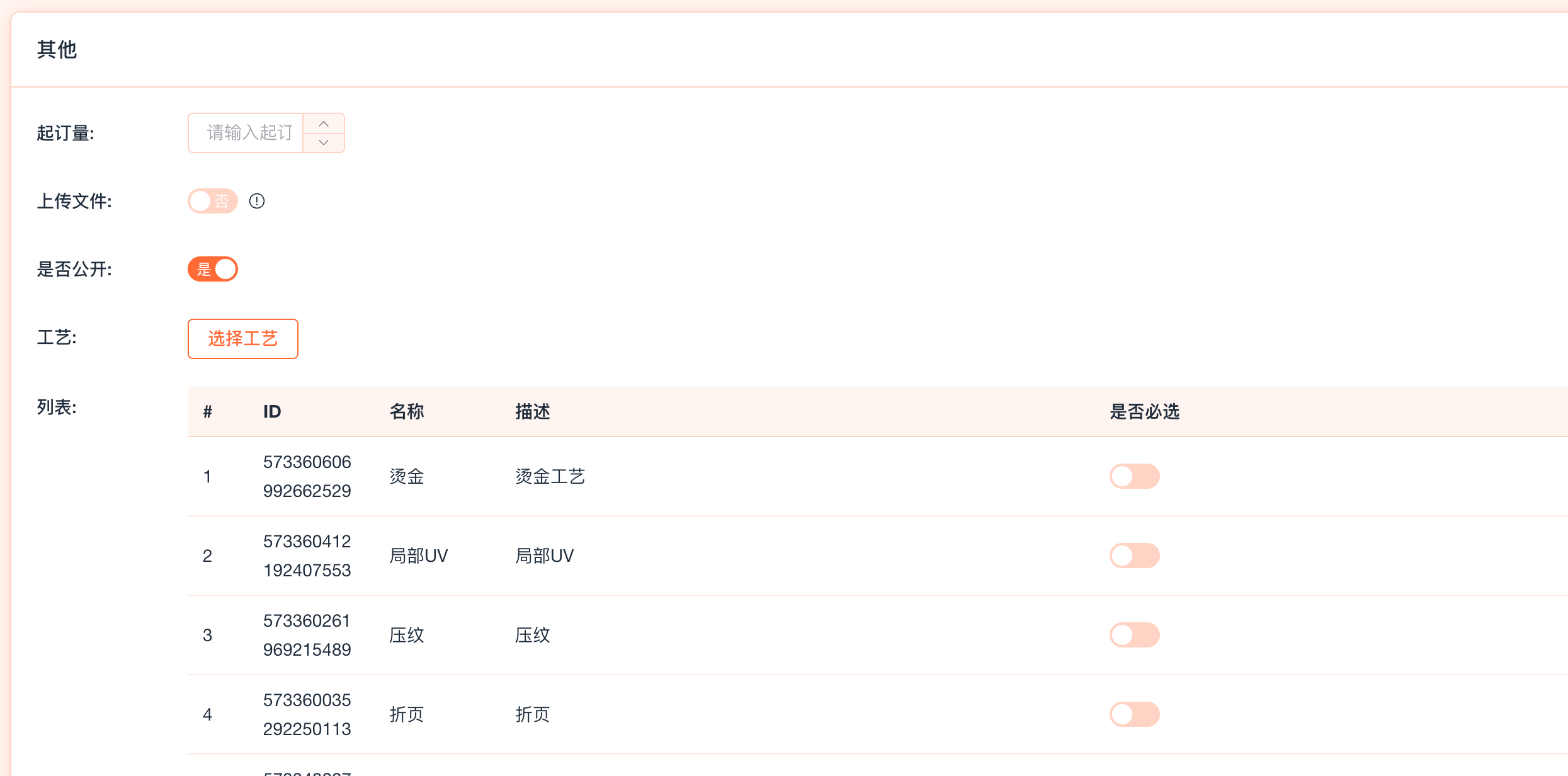Click the 折页 name in row 4
The image size is (1568, 776).
(407, 714)
